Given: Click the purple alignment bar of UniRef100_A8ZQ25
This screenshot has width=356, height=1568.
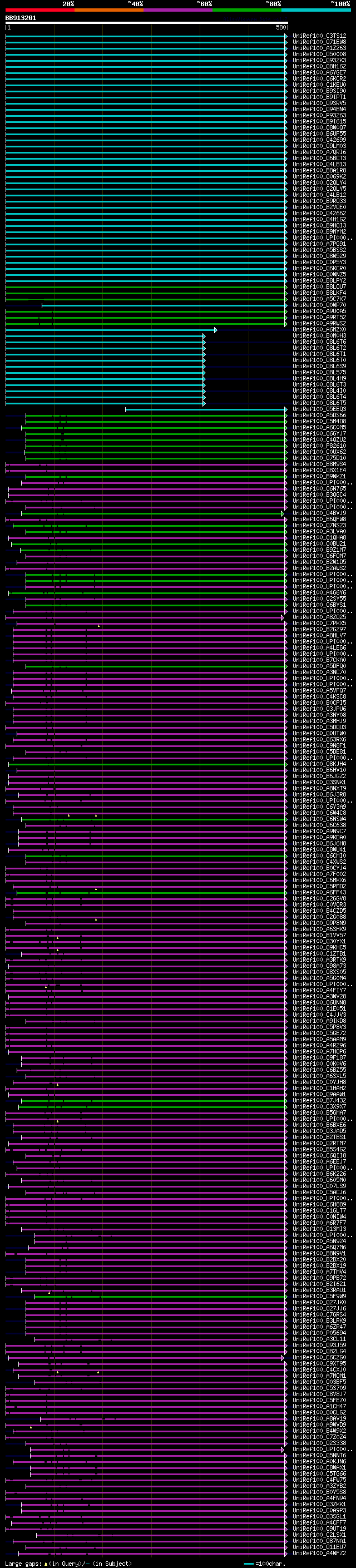Looking at the screenshot, I should [x=145, y=617].
